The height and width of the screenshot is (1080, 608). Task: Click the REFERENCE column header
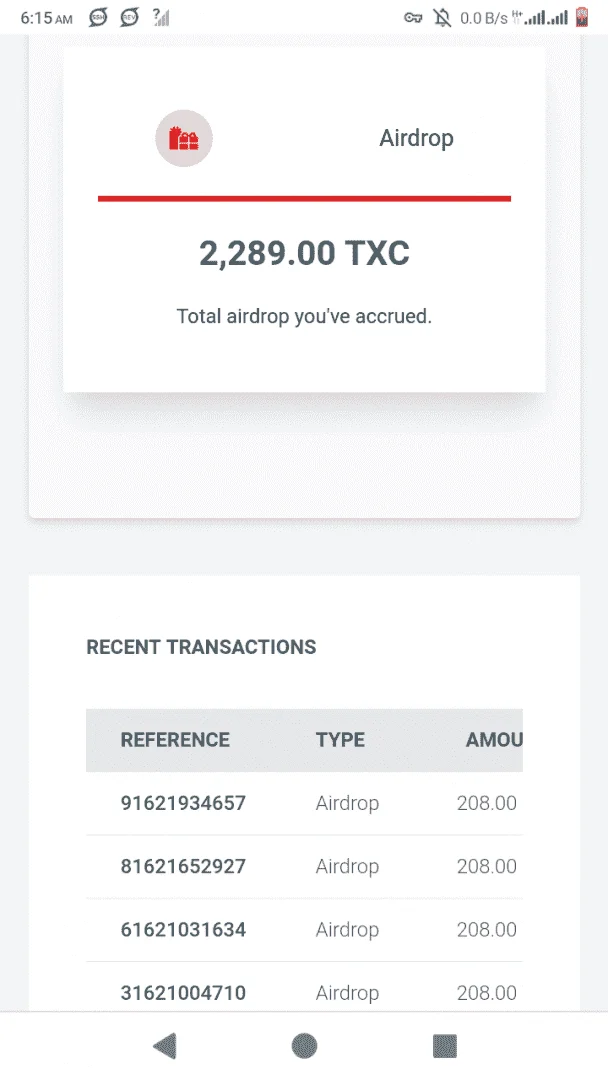pos(176,740)
